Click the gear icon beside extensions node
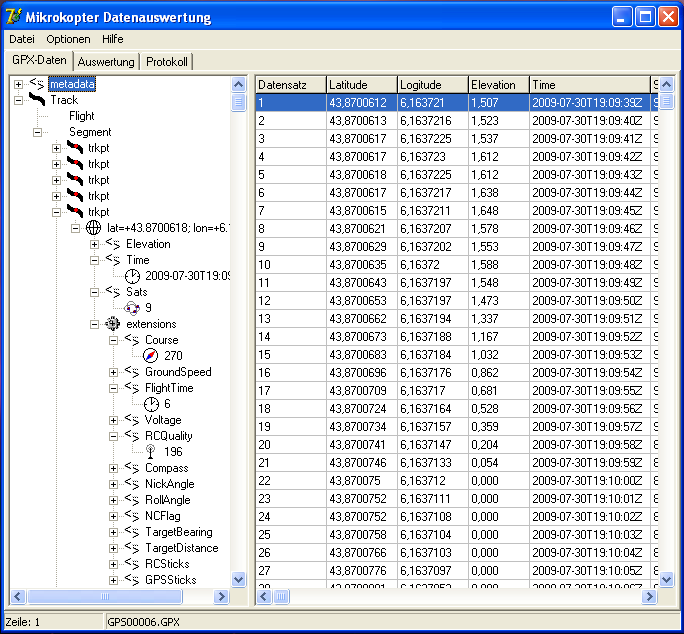 pyautogui.click(x=112, y=324)
